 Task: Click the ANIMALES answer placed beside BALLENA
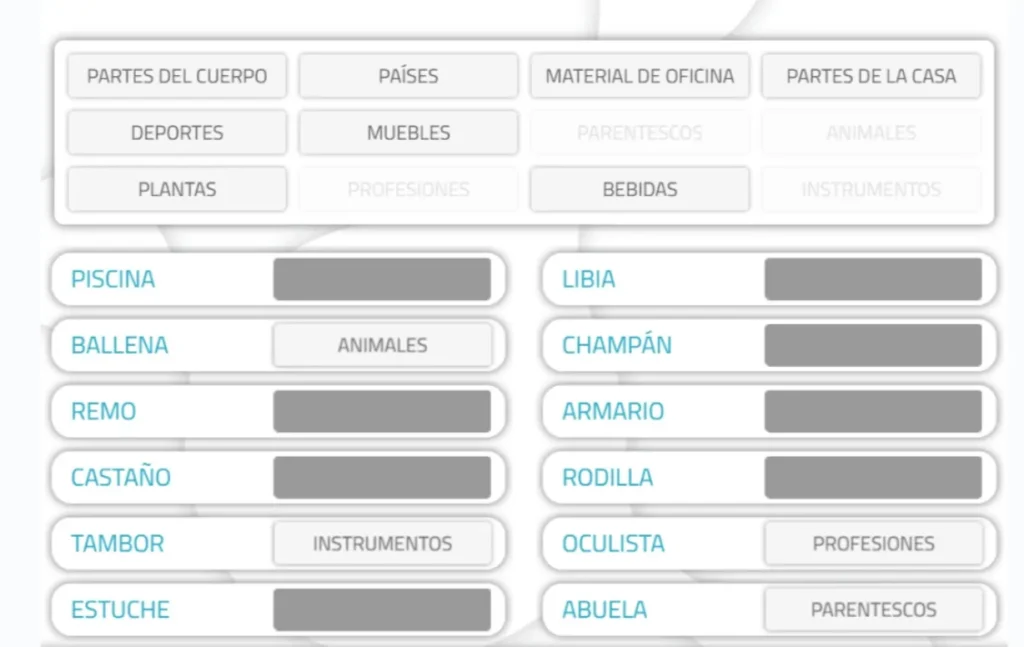pos(383,345)
